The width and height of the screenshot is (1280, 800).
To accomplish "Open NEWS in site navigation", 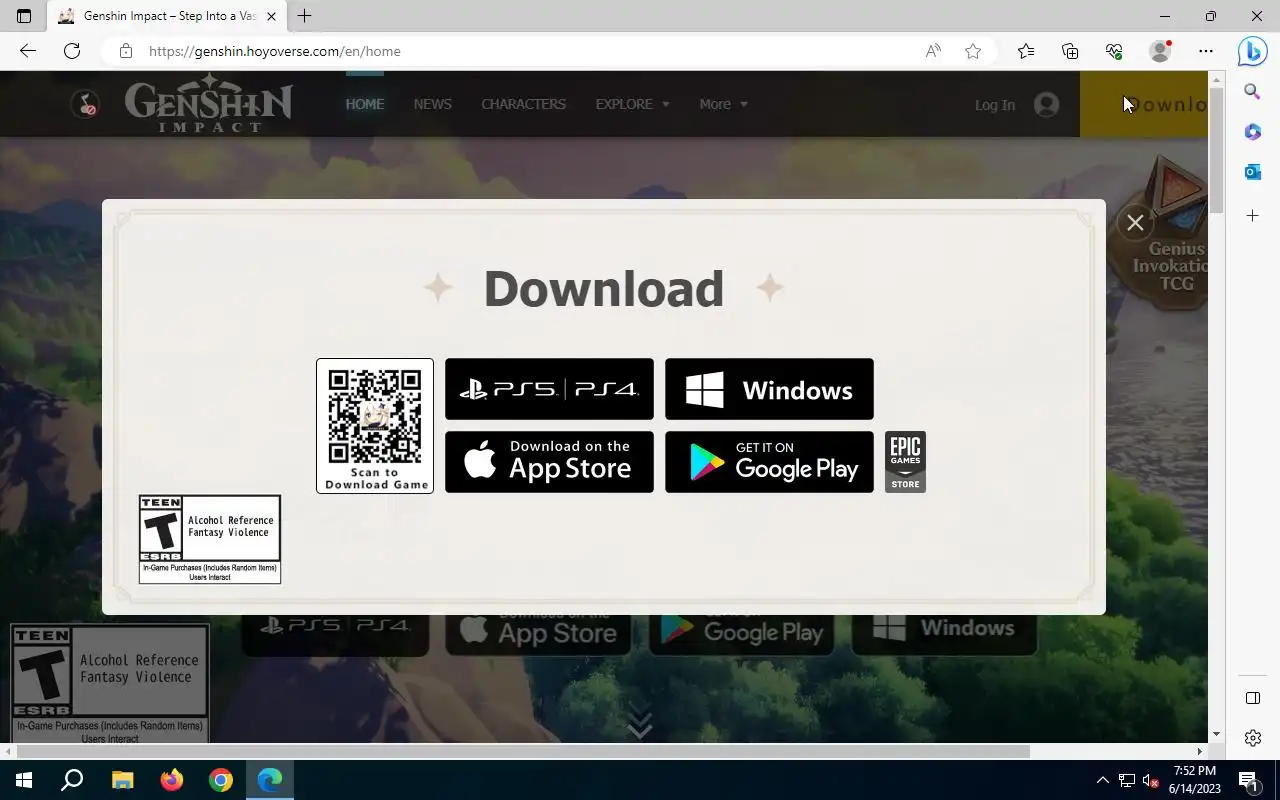I will click(433, 104).
